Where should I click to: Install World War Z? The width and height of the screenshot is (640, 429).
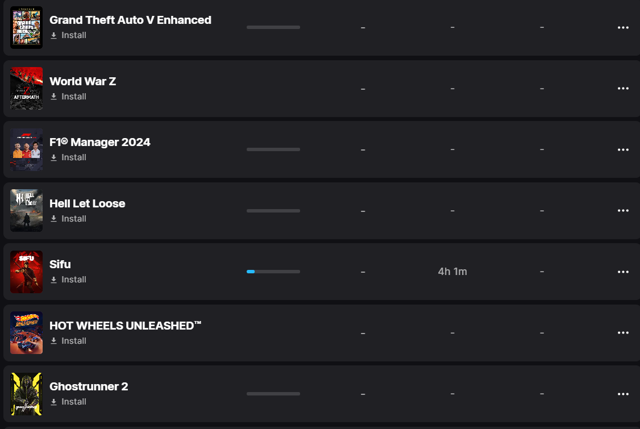coord(69,97)
